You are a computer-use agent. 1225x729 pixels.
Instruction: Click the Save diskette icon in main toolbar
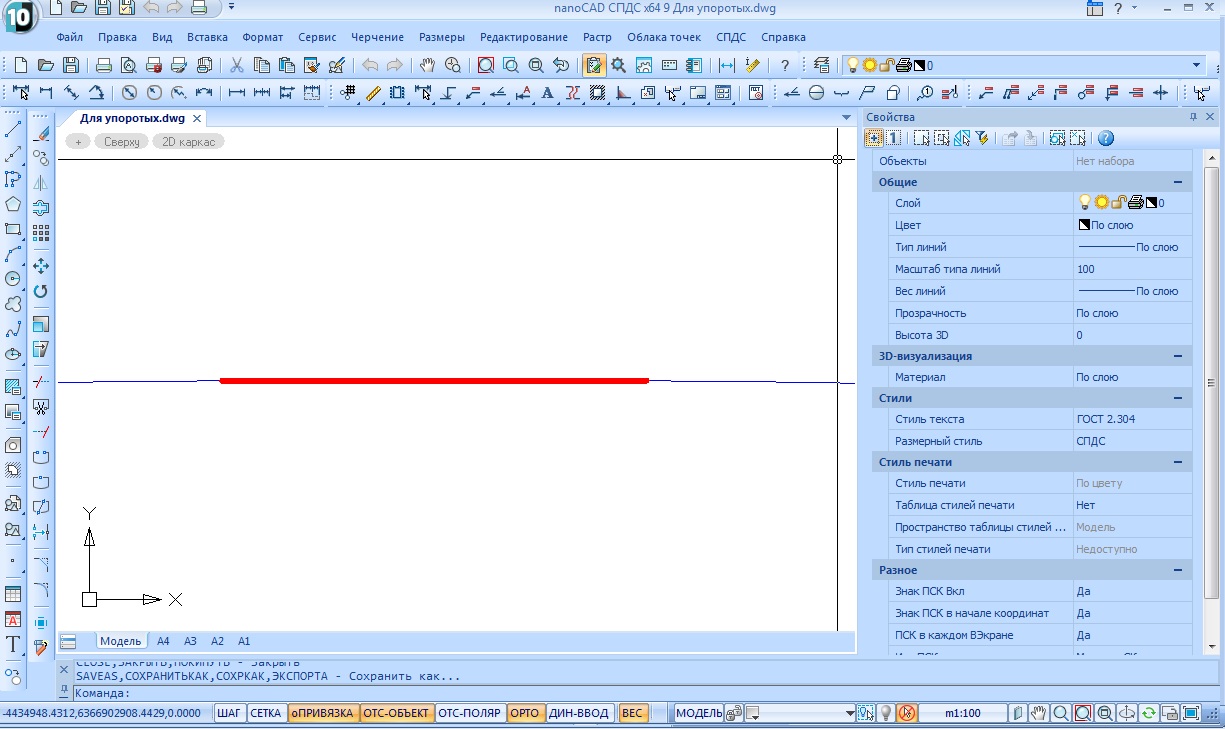tap(71, 65)
